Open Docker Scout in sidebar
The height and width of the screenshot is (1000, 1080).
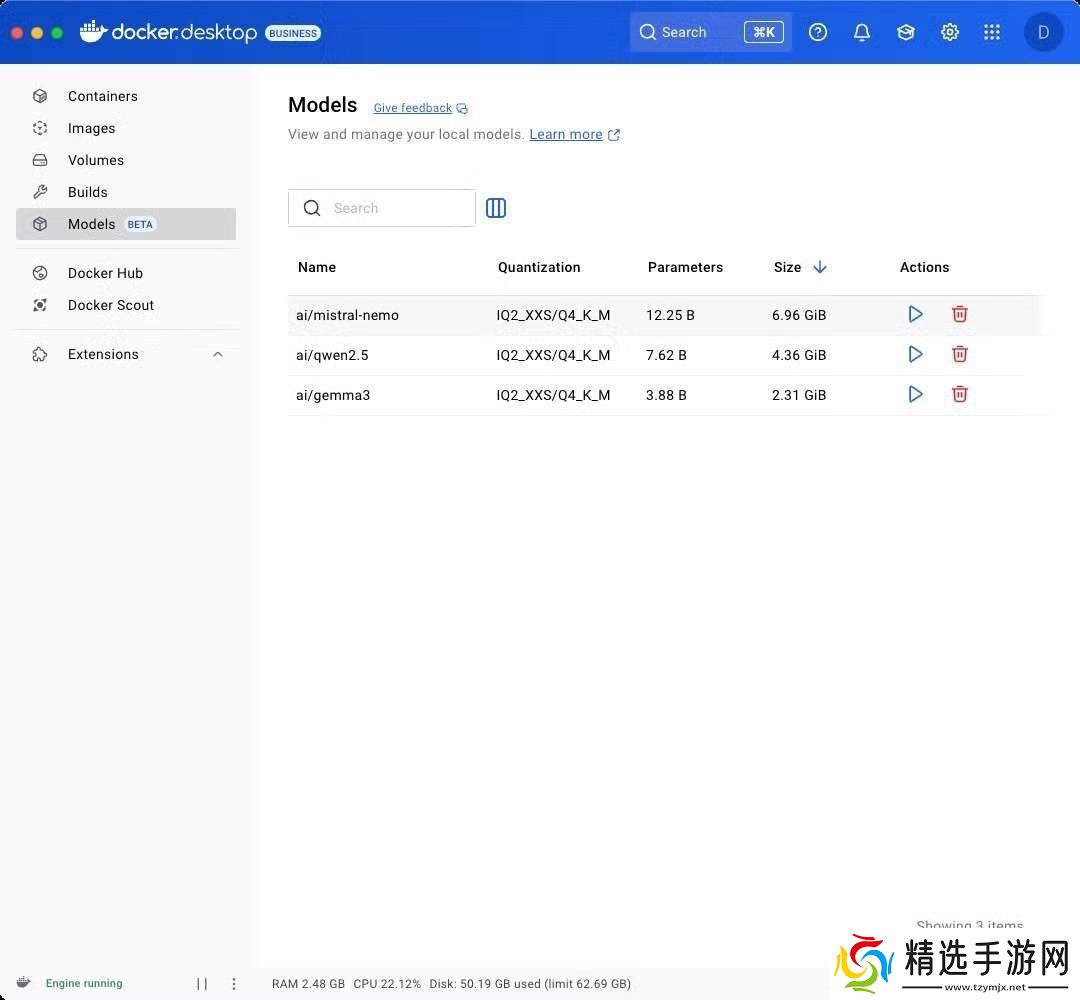pos(110,305)
